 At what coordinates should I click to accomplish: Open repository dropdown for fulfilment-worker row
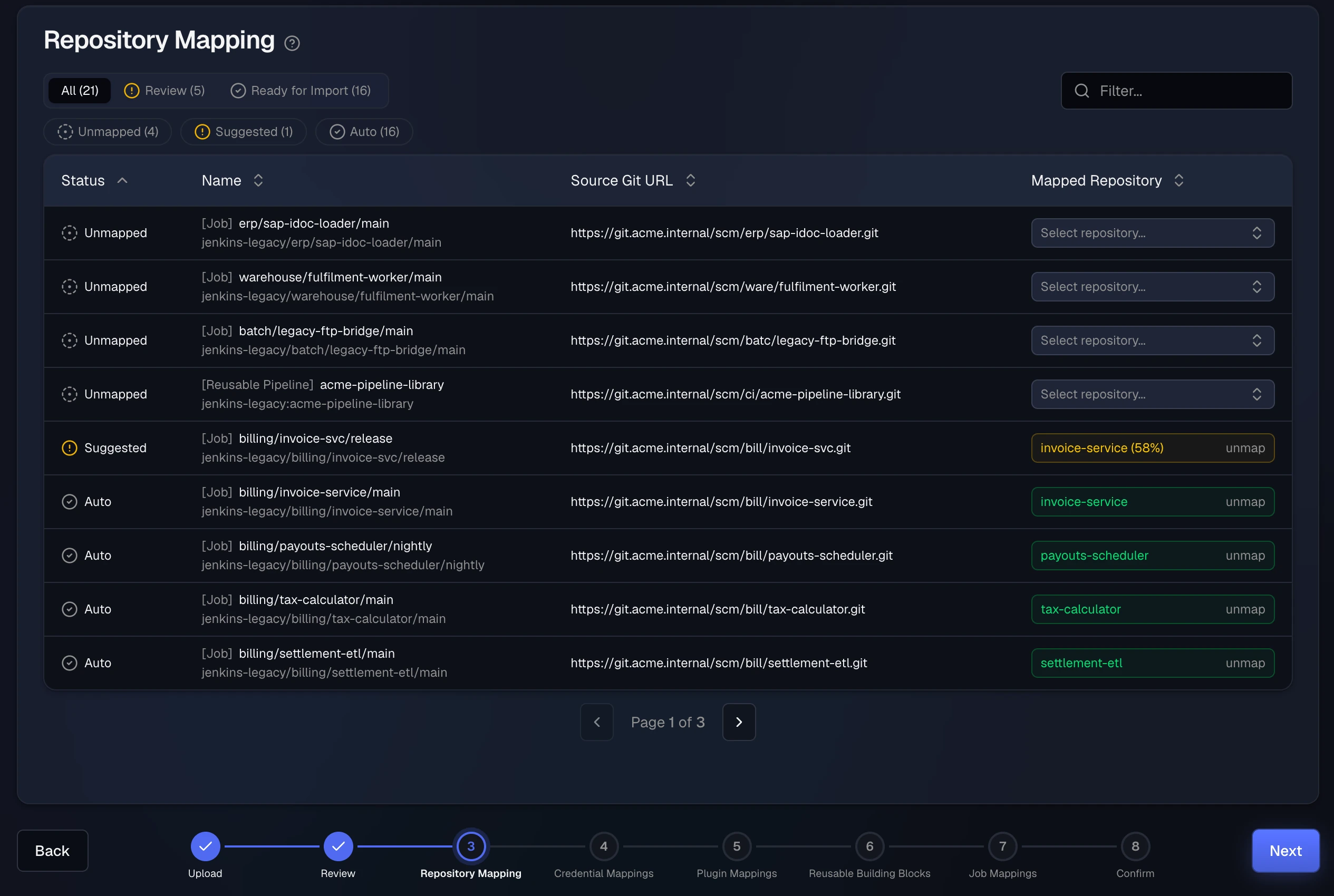[1152, 287]
